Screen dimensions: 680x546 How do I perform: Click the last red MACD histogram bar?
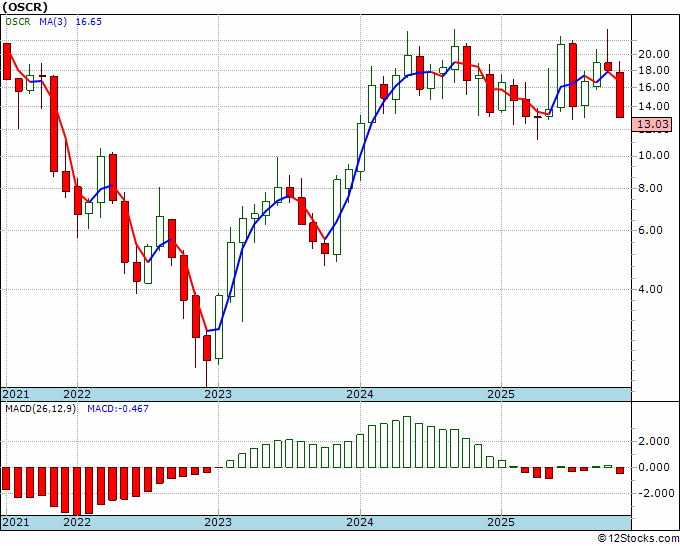coord(620,471)
